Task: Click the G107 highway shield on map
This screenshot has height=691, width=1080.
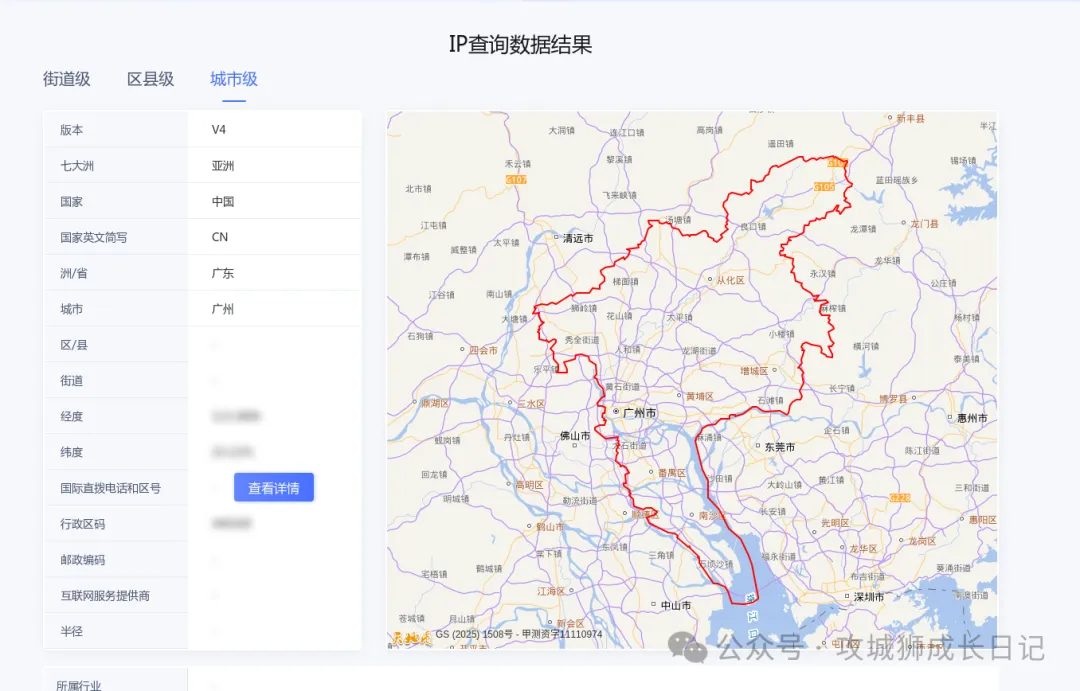Action: click(517, 179)
